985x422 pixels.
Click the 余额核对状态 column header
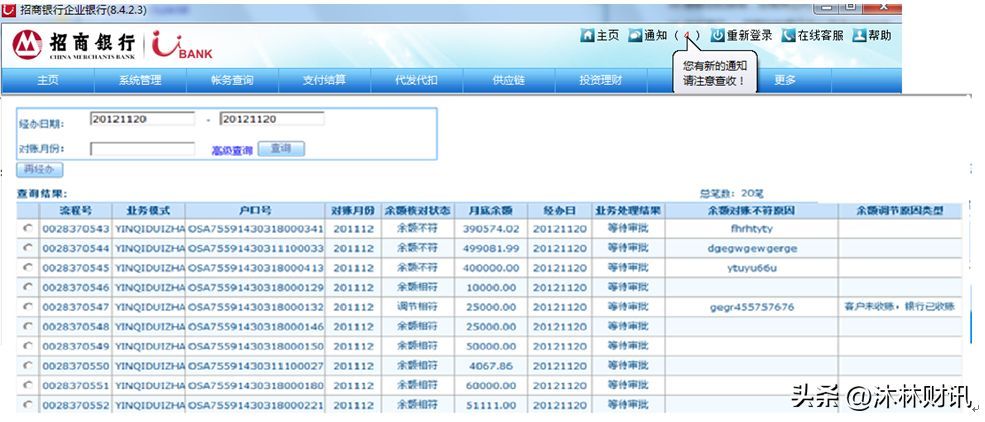(x=417, y=210)
